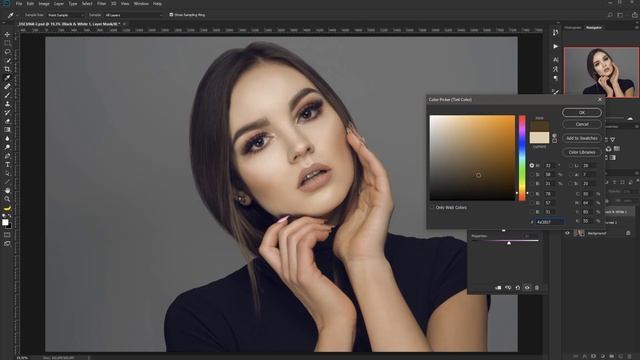Toggle Show Sampling Ring checkbox

point(171,15)
